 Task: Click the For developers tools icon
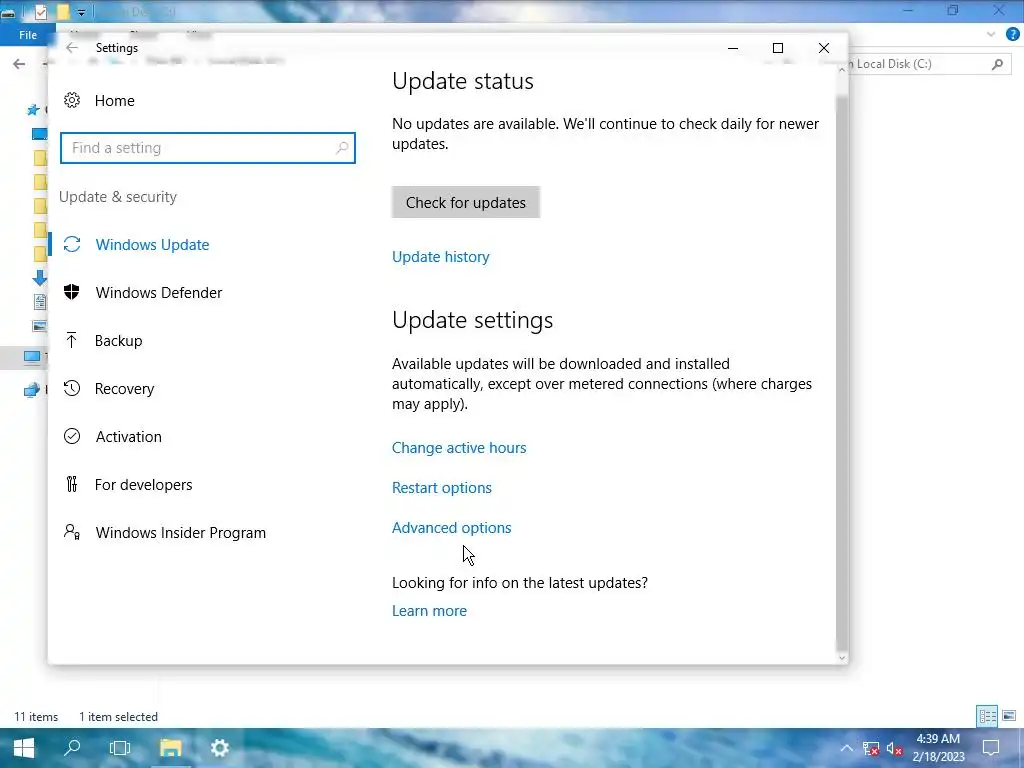[x=72, y=484]
